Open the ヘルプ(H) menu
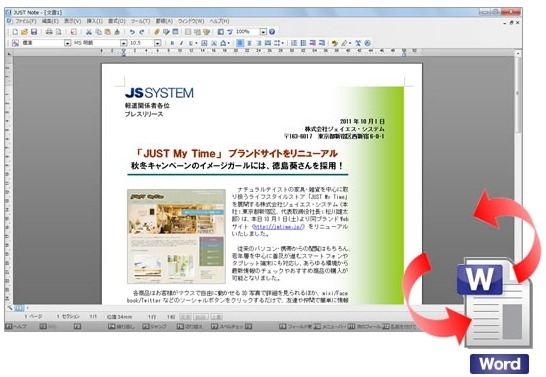This screenshot has height=377, width=546. [219, 21]
